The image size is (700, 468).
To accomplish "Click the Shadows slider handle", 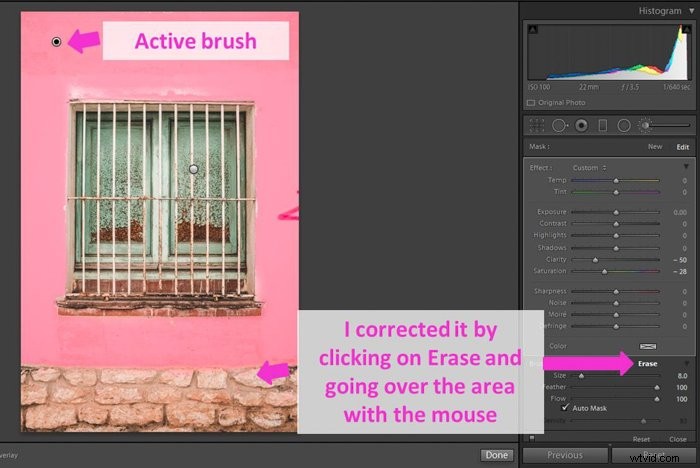I will (x=616, y=248).
